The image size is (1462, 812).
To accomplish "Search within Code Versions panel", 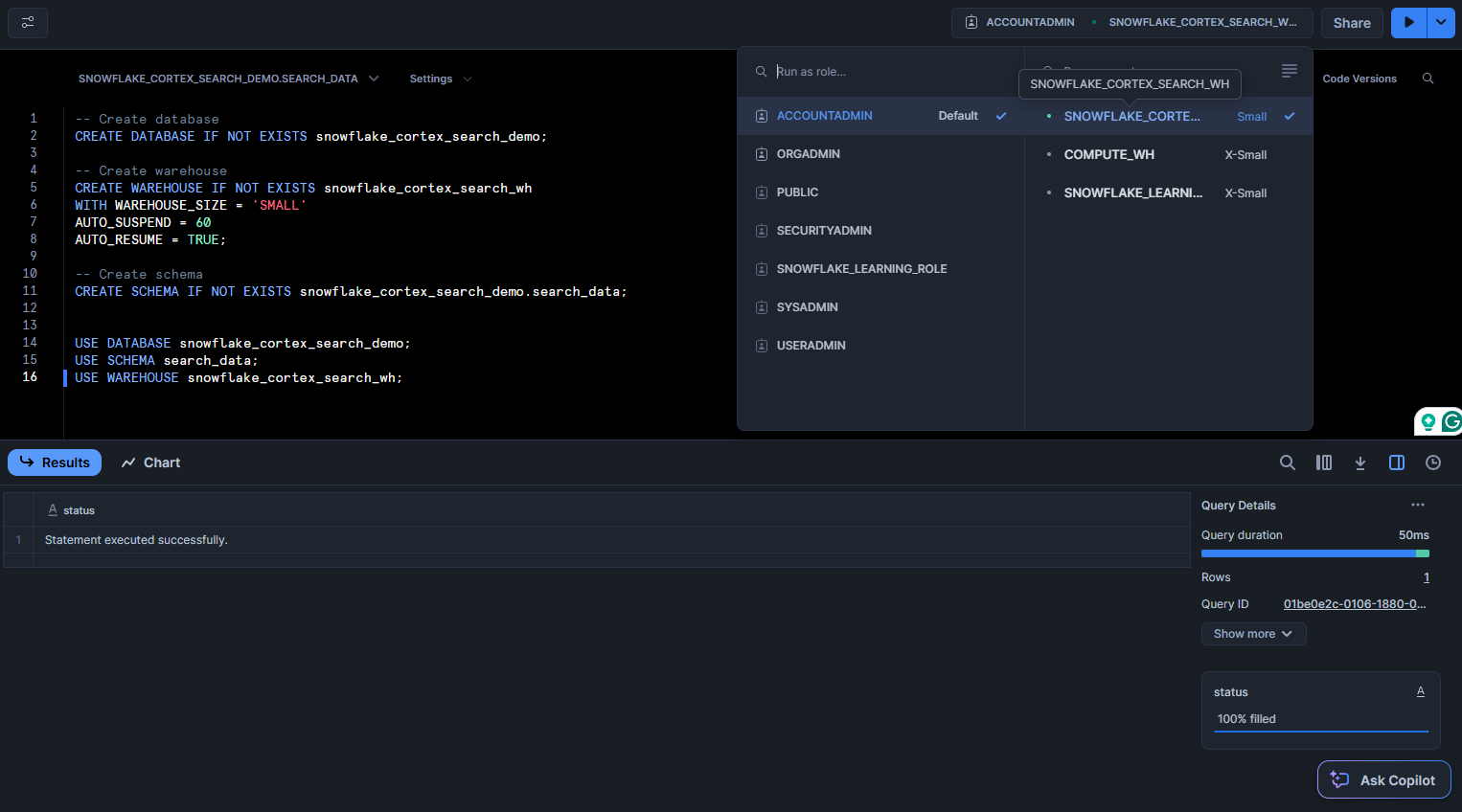I will pyautogui.click(x=1428, y=79).
